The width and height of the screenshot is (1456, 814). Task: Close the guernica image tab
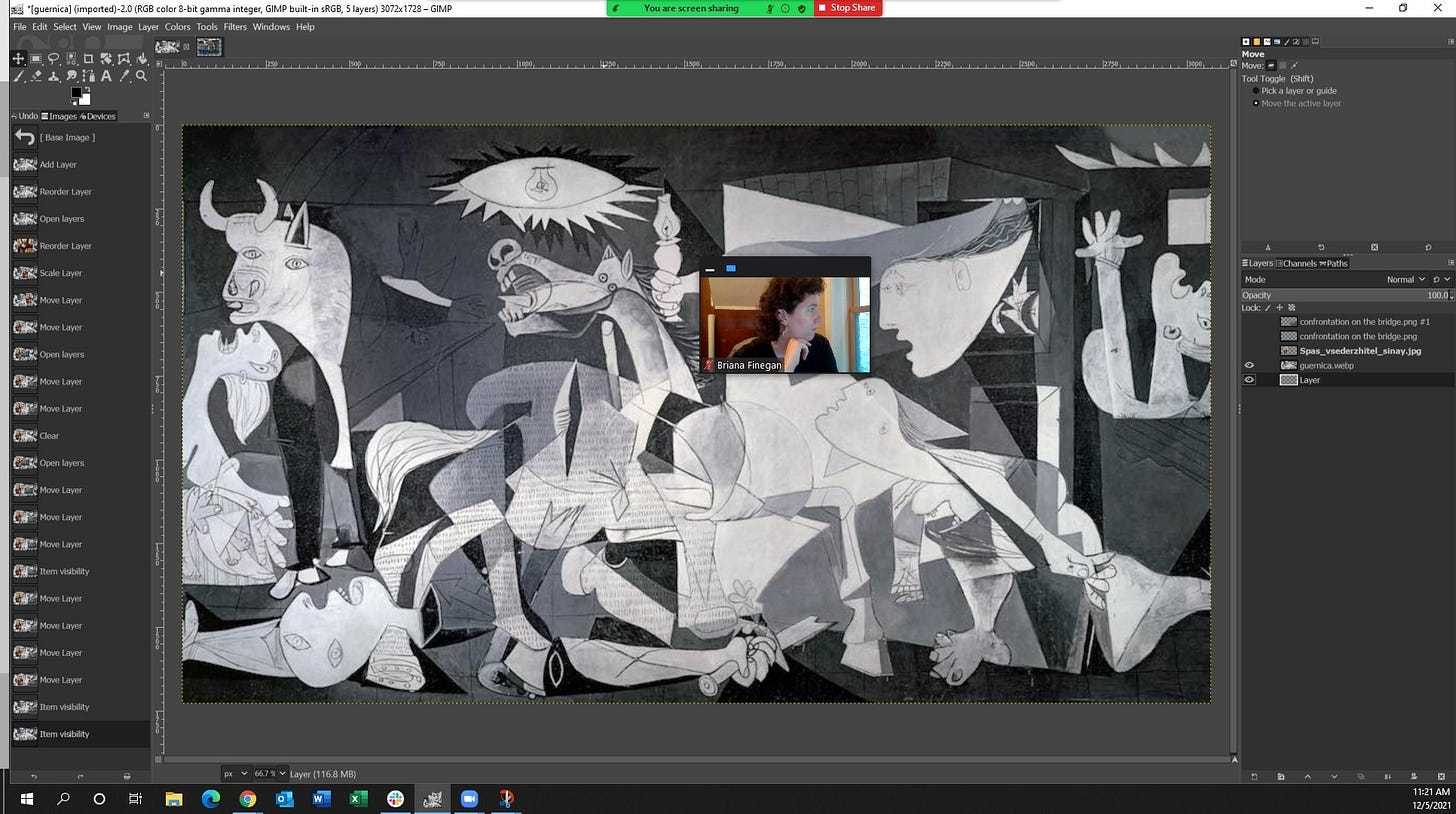point(186,46)
